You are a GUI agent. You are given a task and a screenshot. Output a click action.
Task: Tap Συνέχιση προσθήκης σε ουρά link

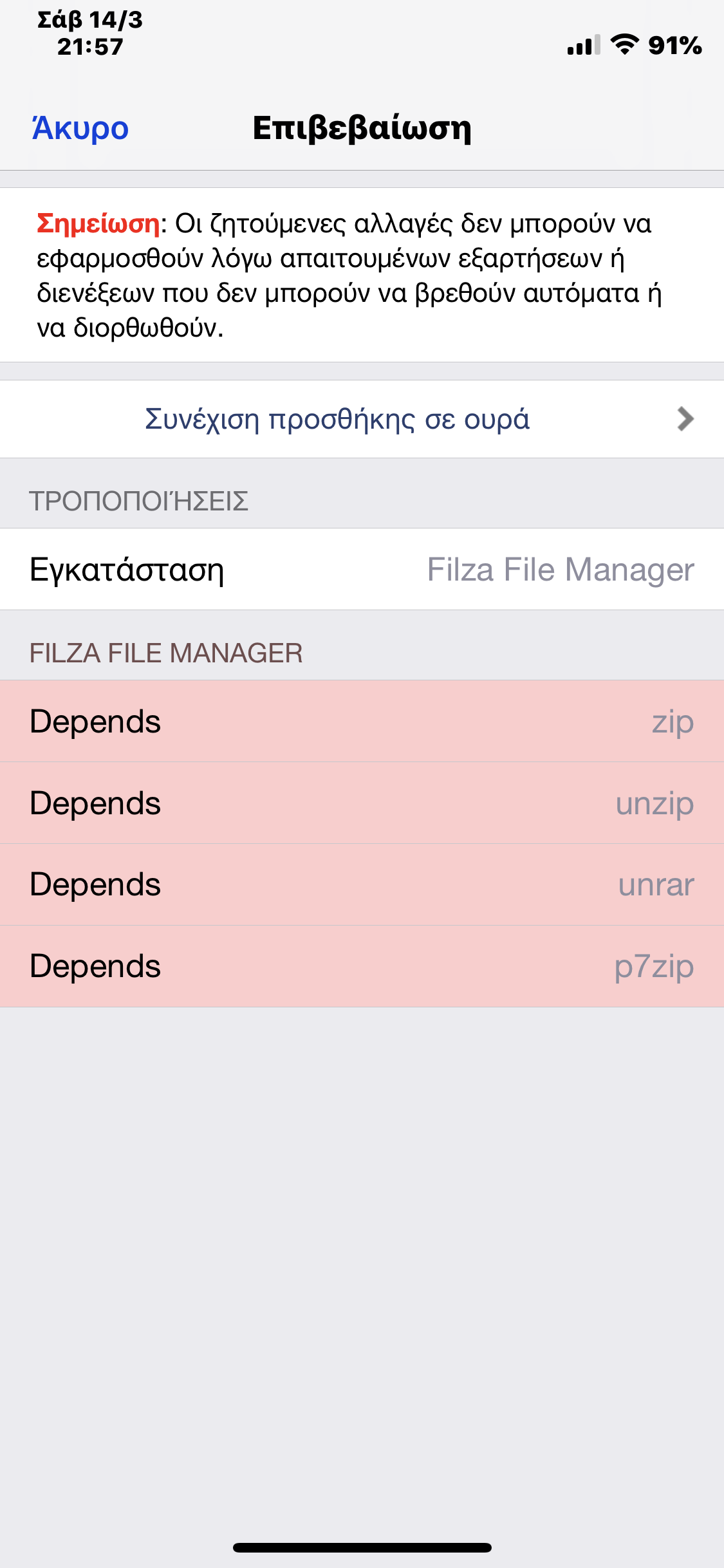tap(337, 419)
